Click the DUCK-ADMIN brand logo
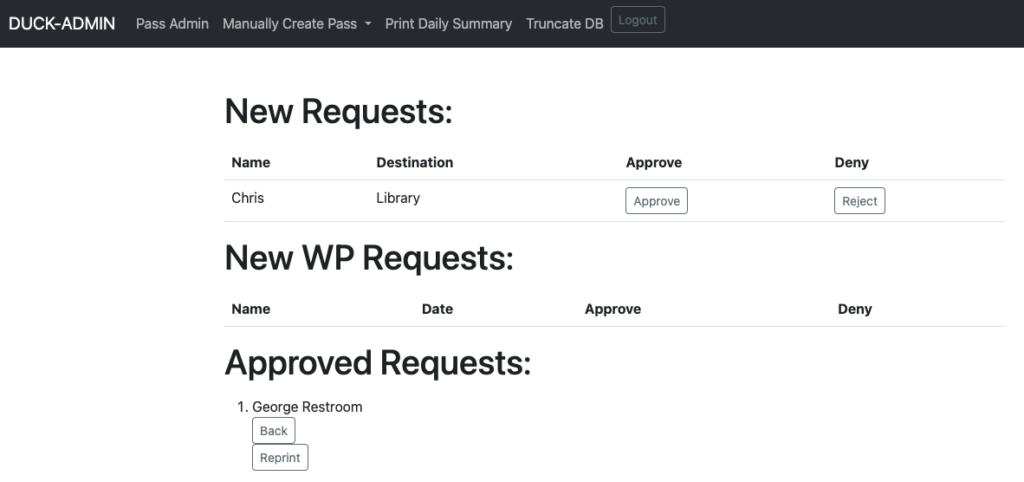 coord(62,23)
